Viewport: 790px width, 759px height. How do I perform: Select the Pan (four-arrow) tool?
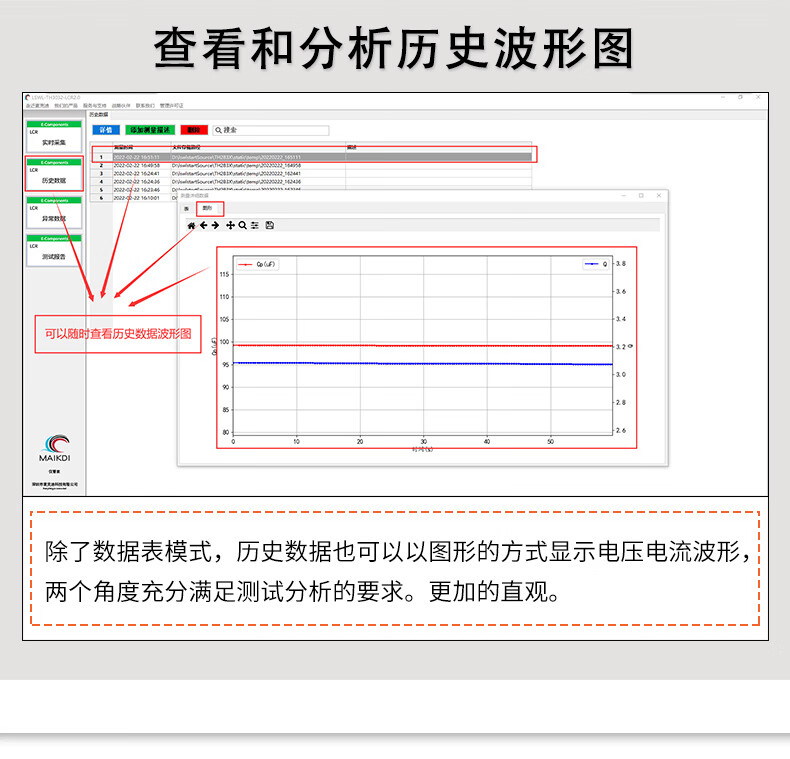coord(230,225)
